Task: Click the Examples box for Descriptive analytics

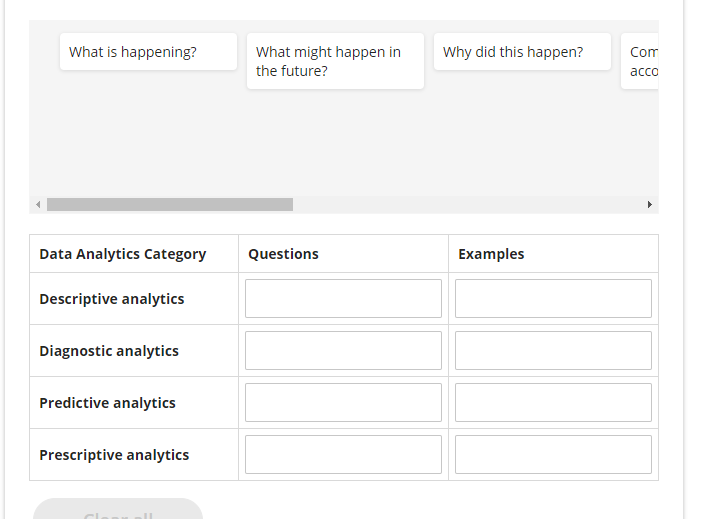Action: click(553, 299)
